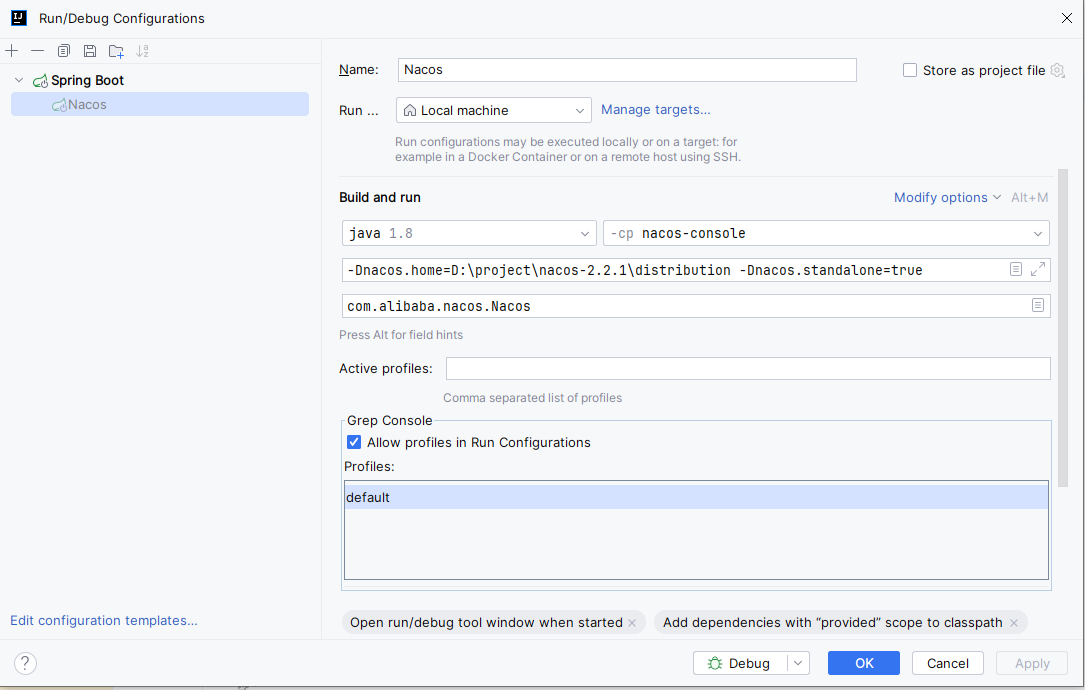Click the Remove Configuration minus icon
This screenshot has height=690, width=1085.
[37, 51]
